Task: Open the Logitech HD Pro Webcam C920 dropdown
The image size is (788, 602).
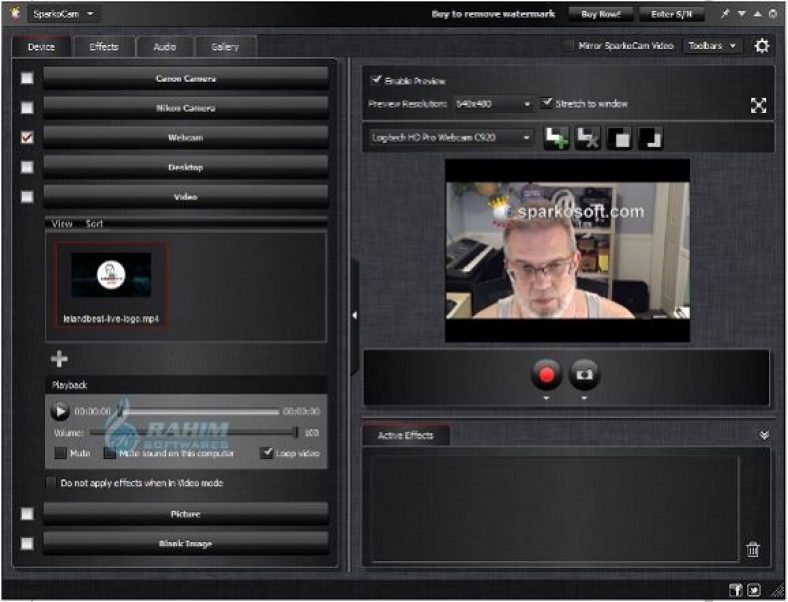Action: 451,138
